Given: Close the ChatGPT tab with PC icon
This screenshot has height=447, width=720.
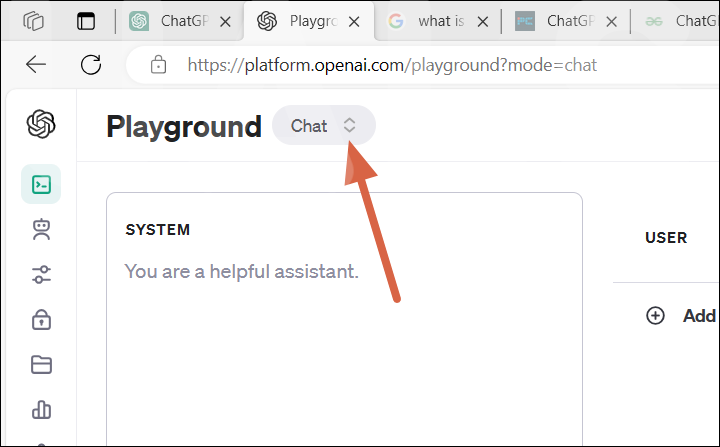Looking at the screenshot, I should click(611, 22).
